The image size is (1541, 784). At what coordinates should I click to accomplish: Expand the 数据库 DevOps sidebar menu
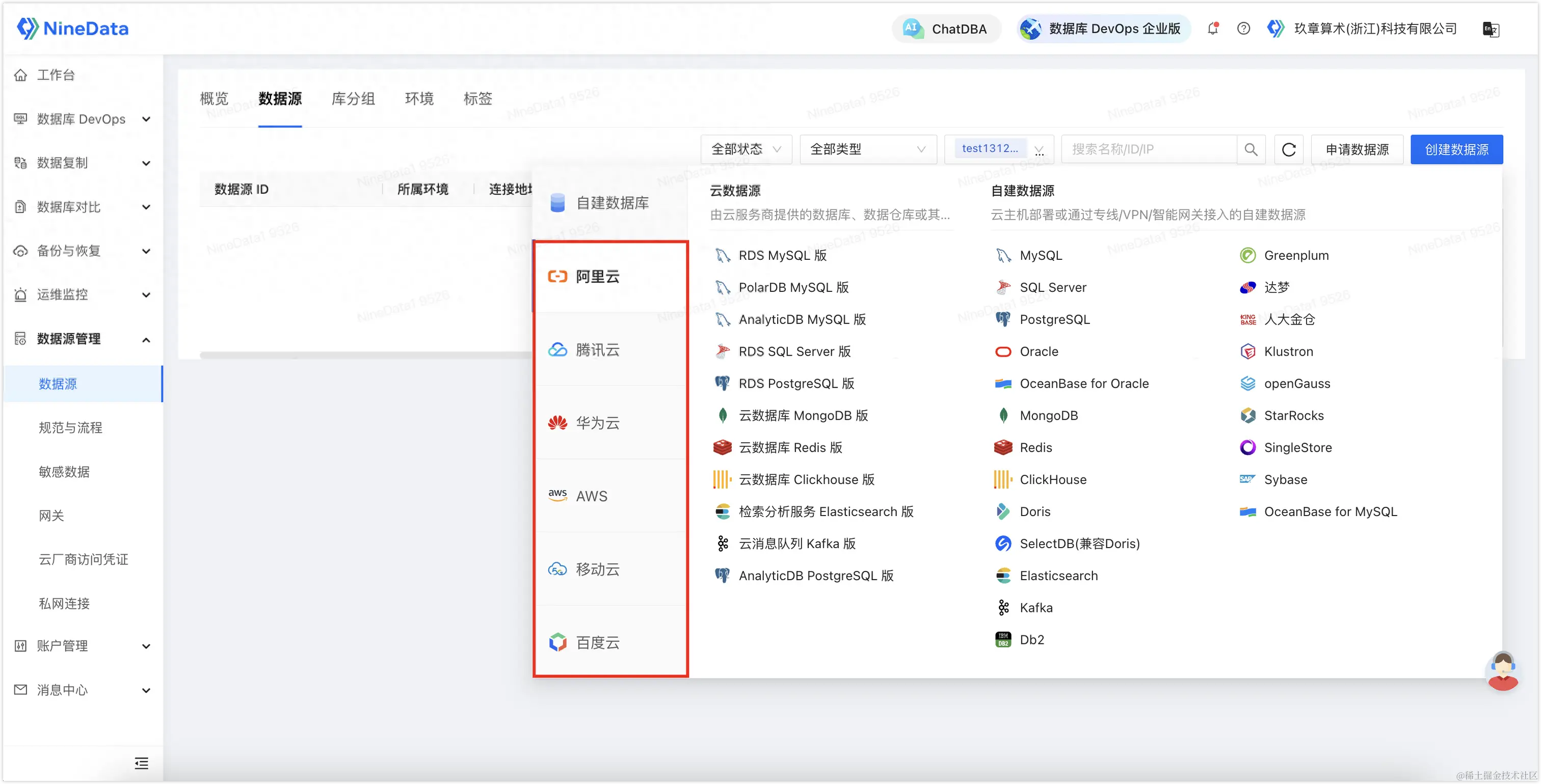click(x=82, y=119)
